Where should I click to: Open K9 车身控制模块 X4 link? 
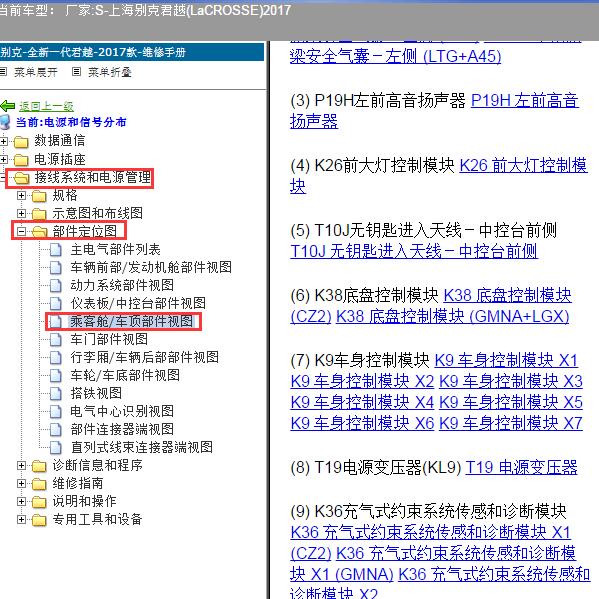click(362, 403)
